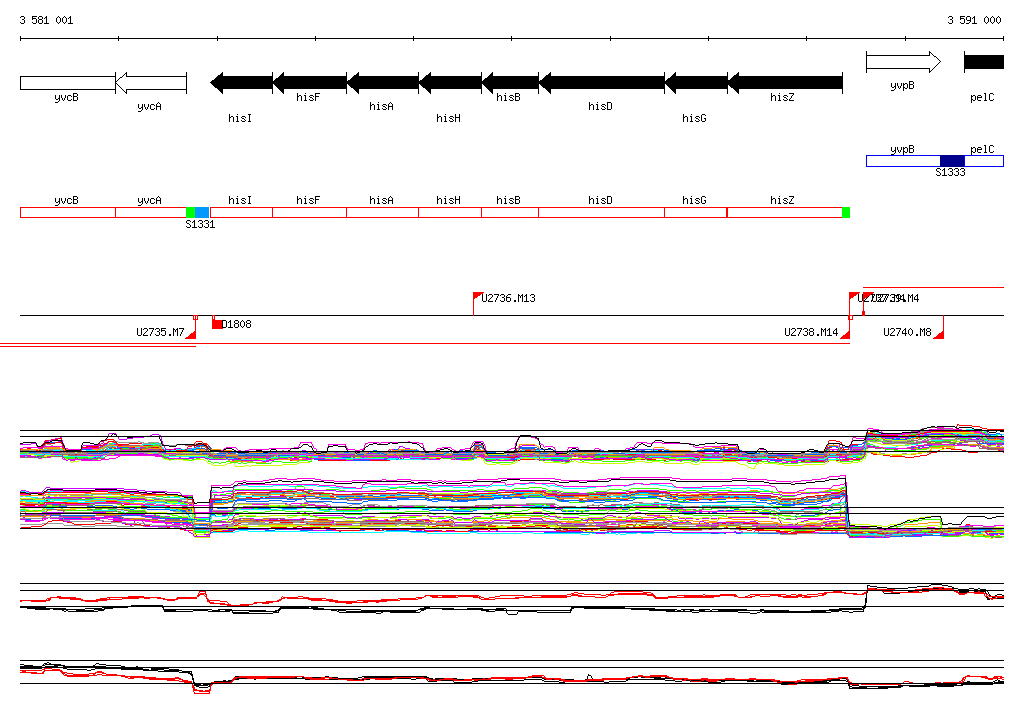Image resolution: width=1024 pixels, height=714 pixels.
Task: Select the hisF segment in red track
Action: click(x=310, y=212)
